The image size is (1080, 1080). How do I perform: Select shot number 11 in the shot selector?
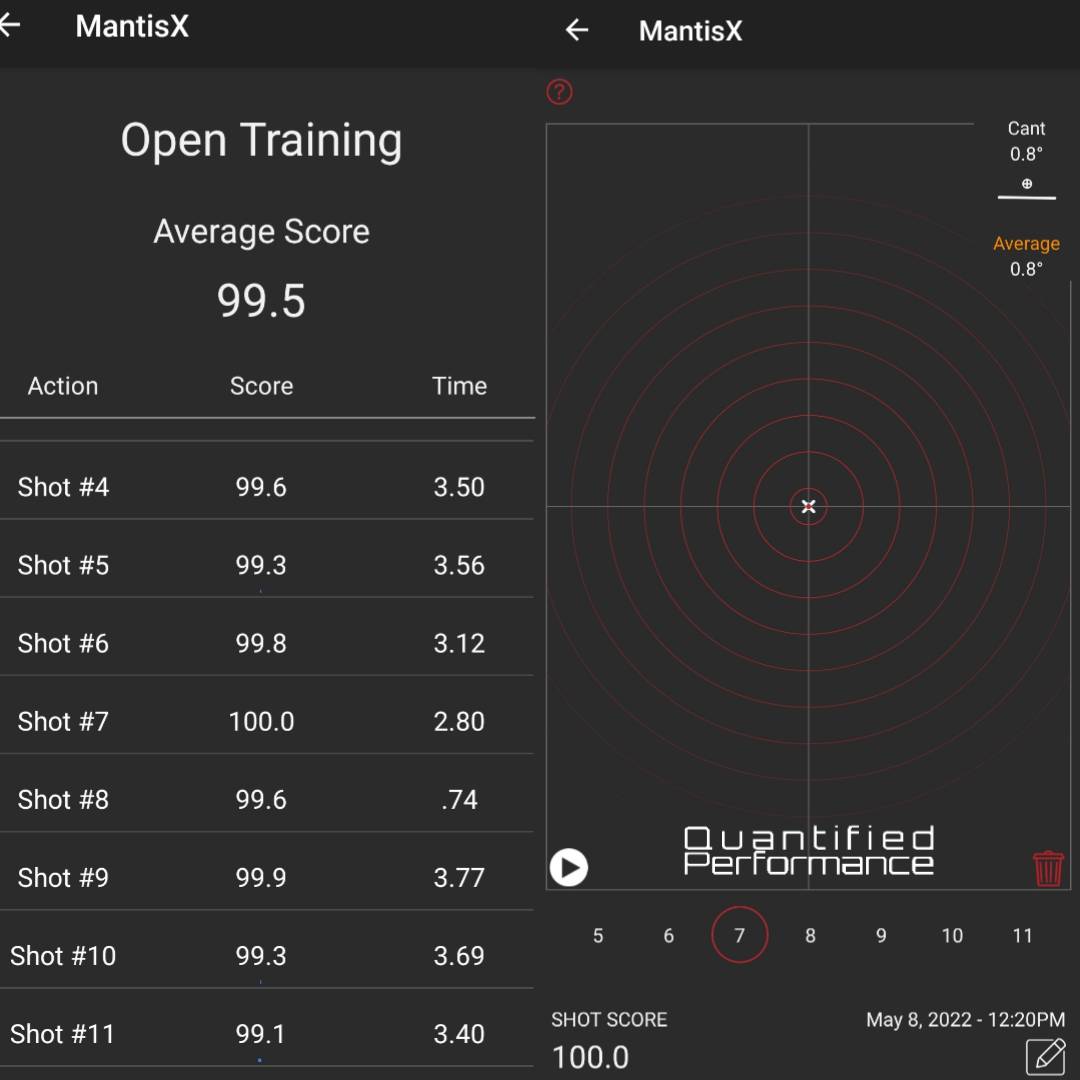click(1022, 935)
